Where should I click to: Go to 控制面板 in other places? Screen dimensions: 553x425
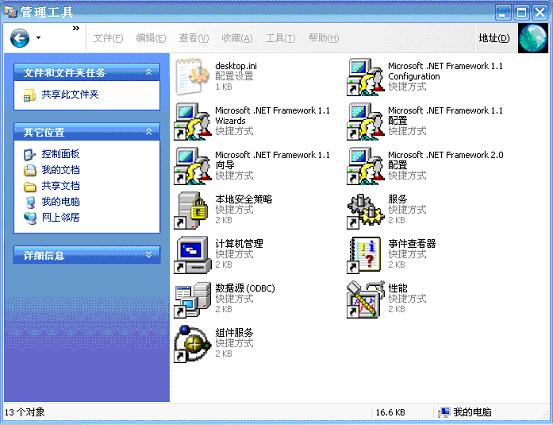pos(60,154)
